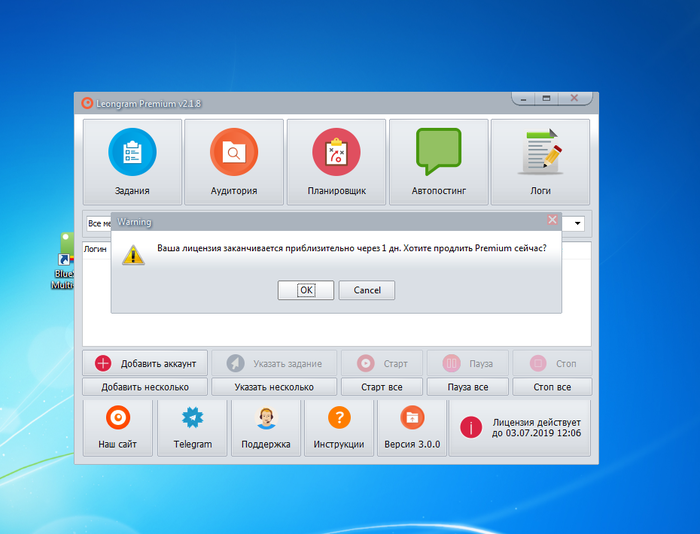Click the Пауза все button
Viewport: 700px width, 534px height.
467,387
